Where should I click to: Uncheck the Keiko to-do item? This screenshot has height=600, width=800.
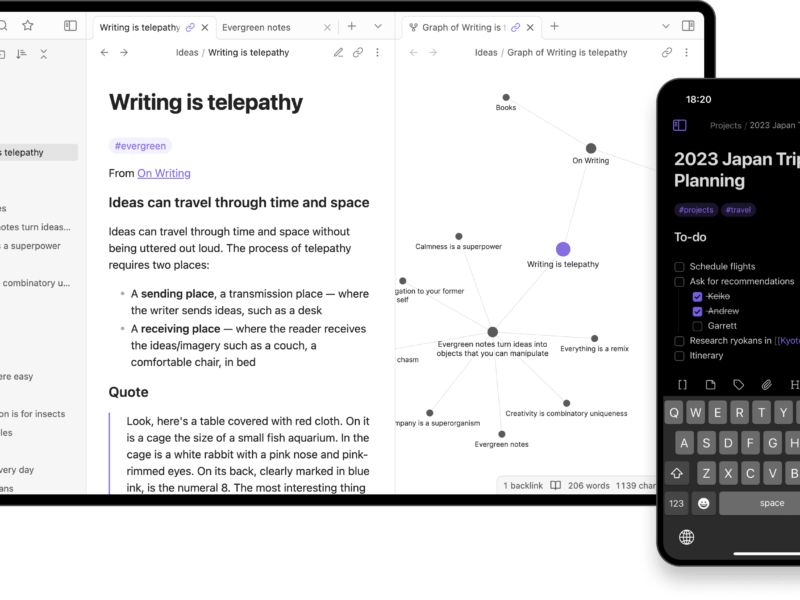[697, 297]
